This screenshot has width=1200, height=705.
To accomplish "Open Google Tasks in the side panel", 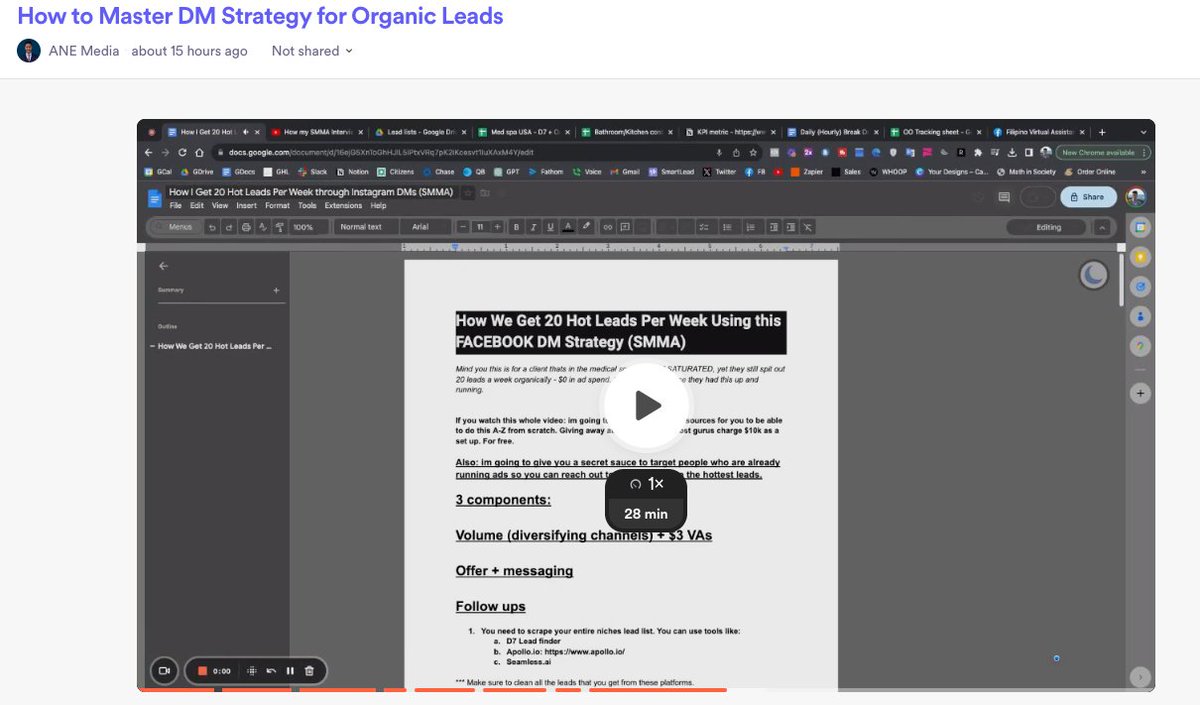I will click(1140, 286).
